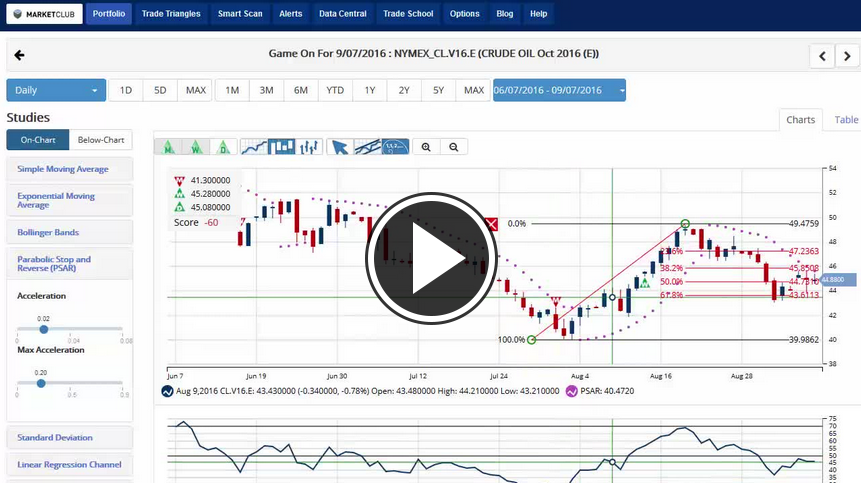Open Data Central menu
This screenshot has width=861, height=483.
pos(343,14)
